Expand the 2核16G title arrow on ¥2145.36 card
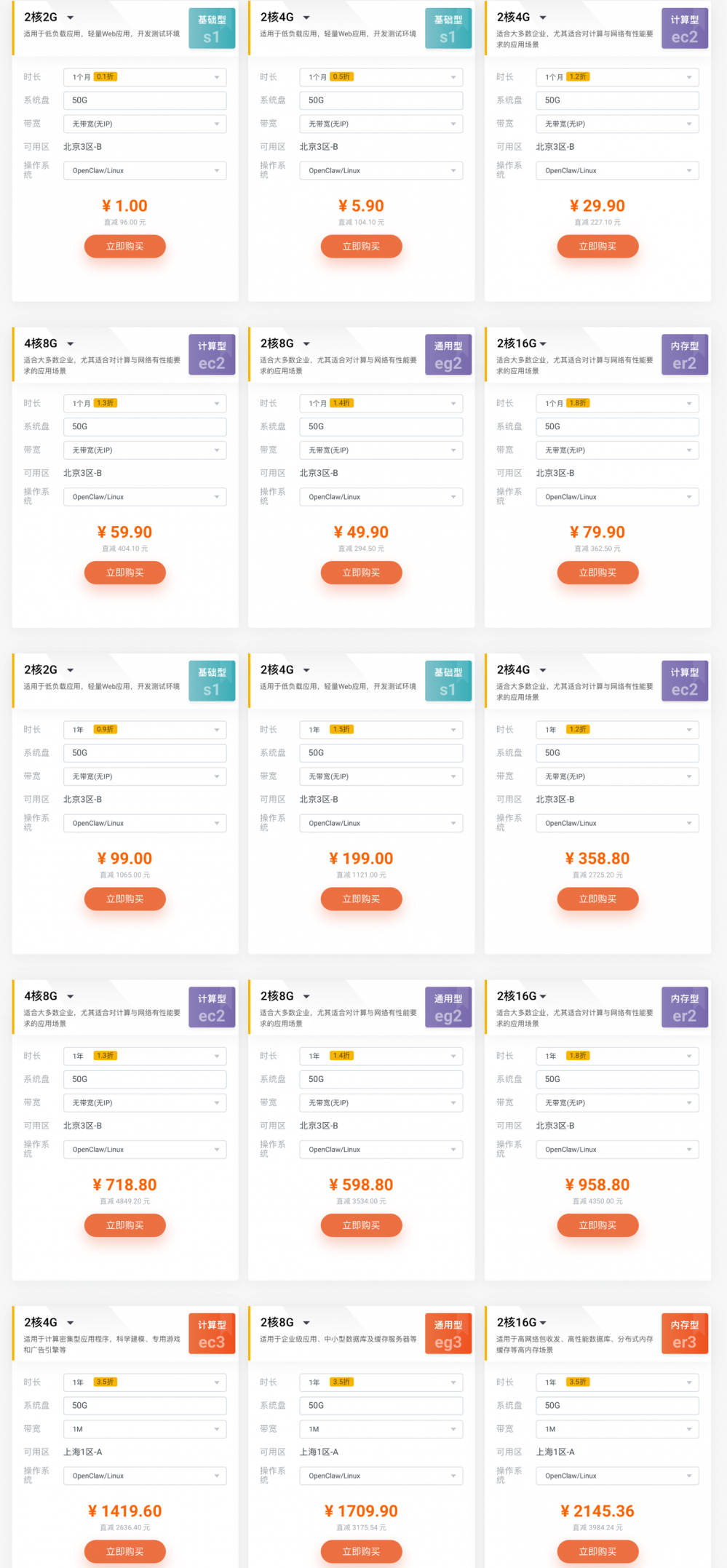Screen dimensions: 727x1568 tap(544, 1323)
